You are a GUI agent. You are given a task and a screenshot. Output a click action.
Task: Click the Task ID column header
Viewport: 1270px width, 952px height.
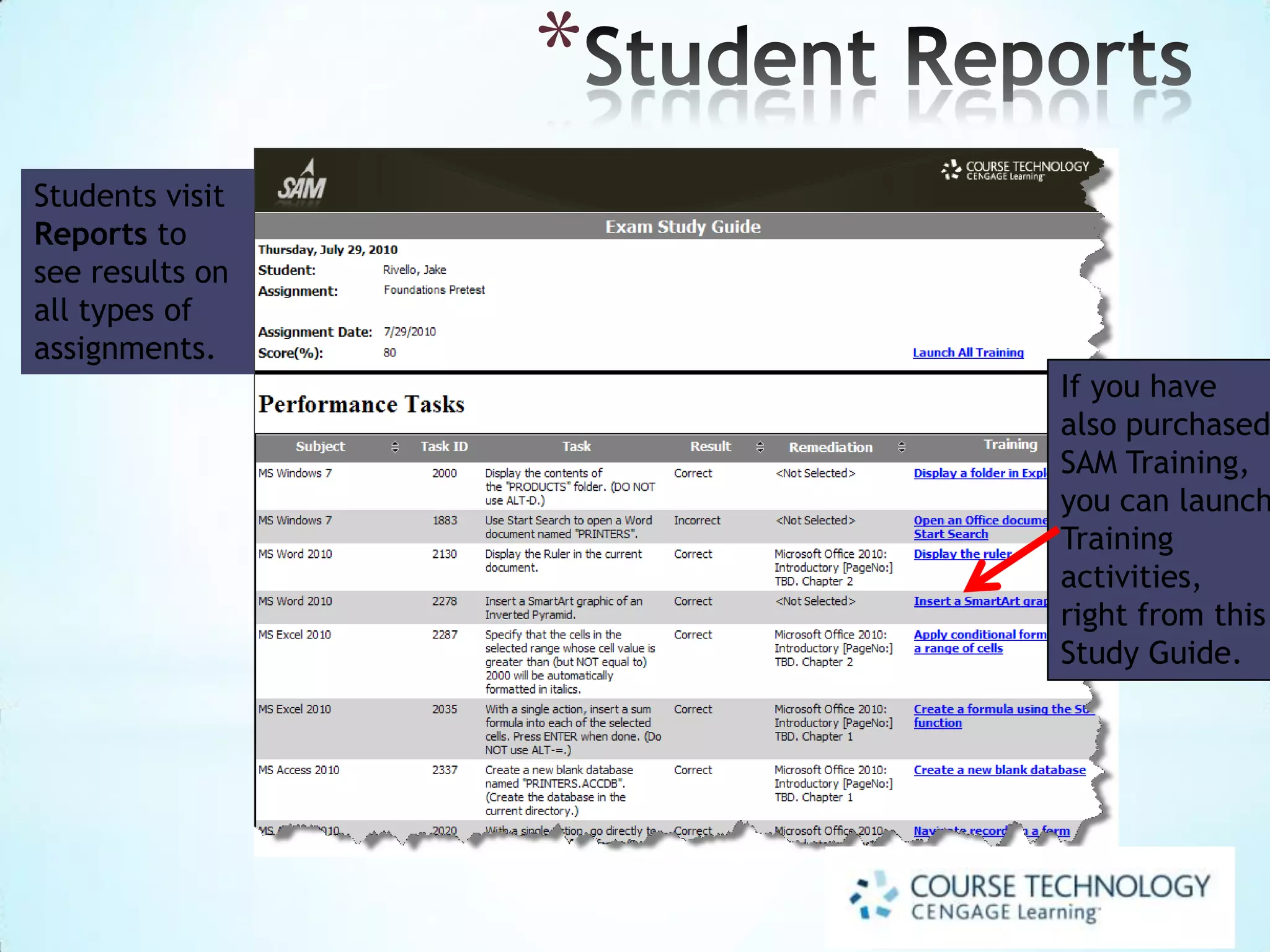pyautogui.click(x=444, y=447)
